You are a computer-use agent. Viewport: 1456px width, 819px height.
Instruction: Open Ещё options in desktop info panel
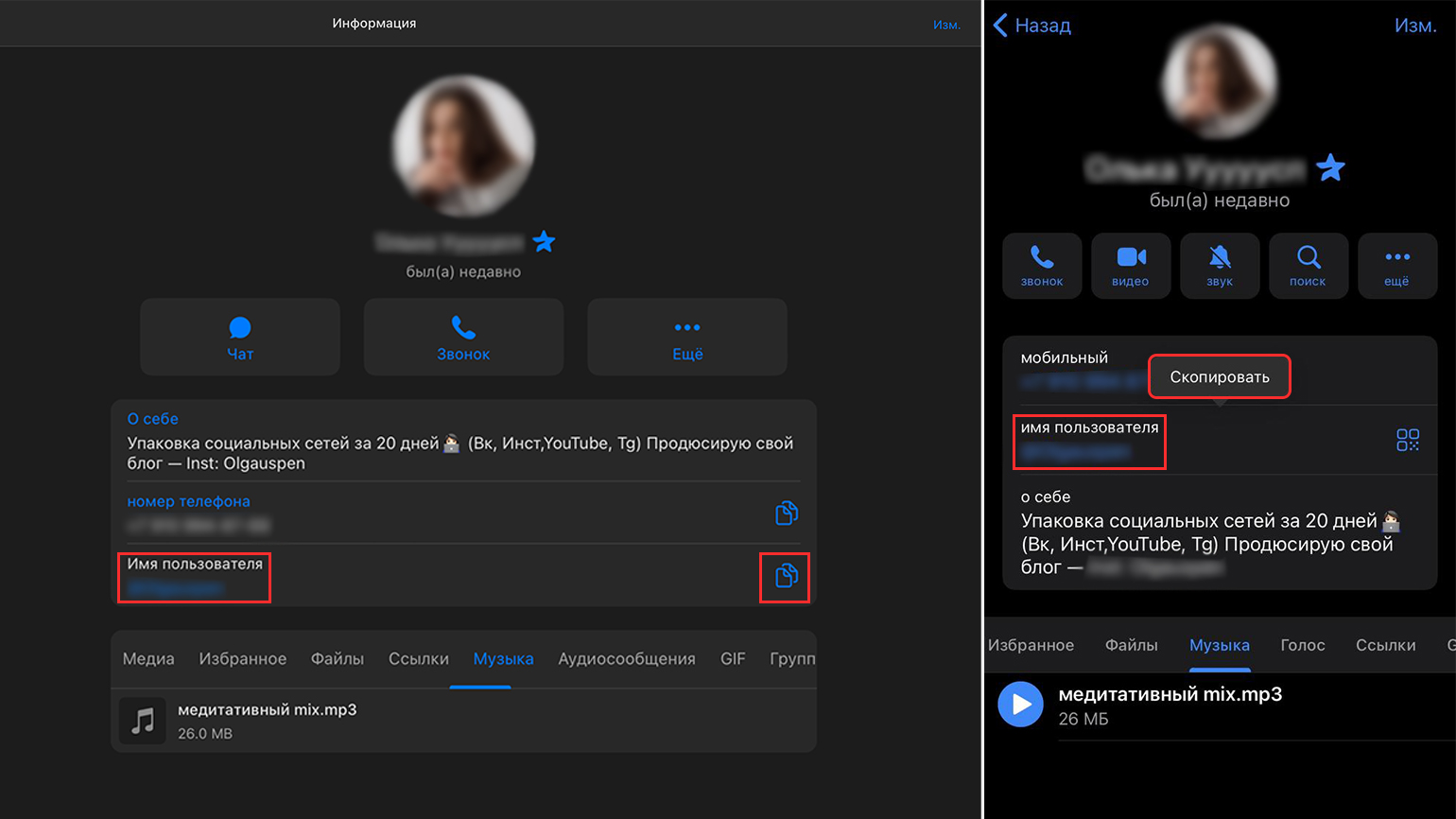687,338
